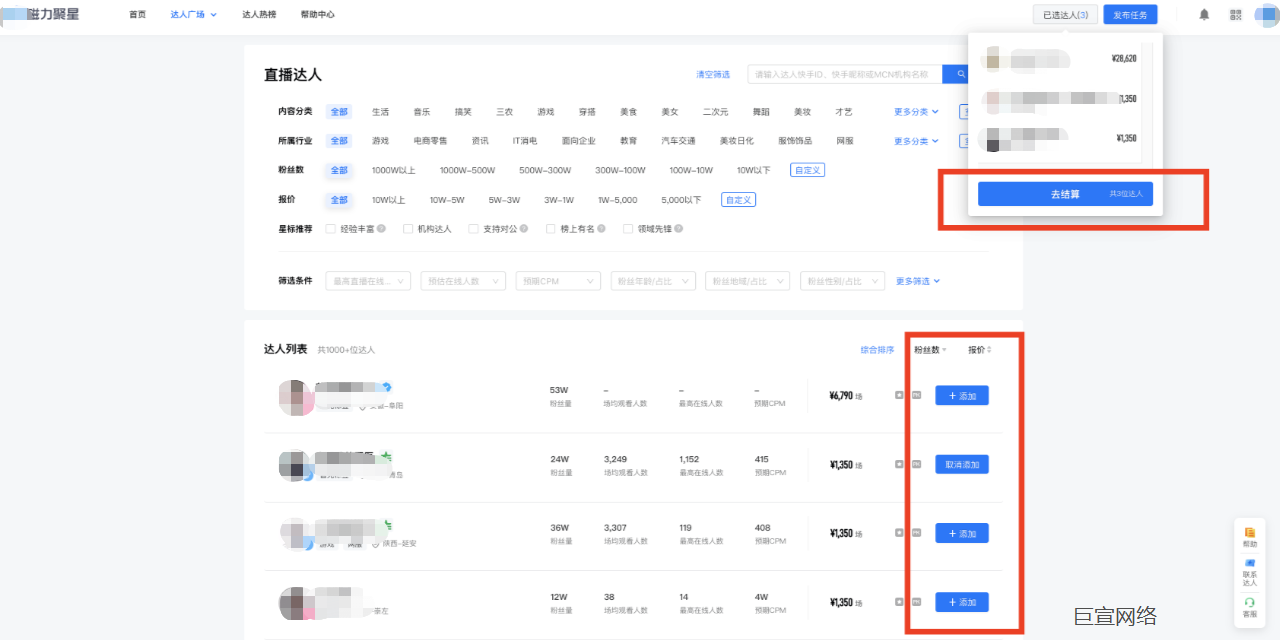This screenshot has width=1280, height=640.
Task: Sort creator list by 粉丝数
Action: 929,350
